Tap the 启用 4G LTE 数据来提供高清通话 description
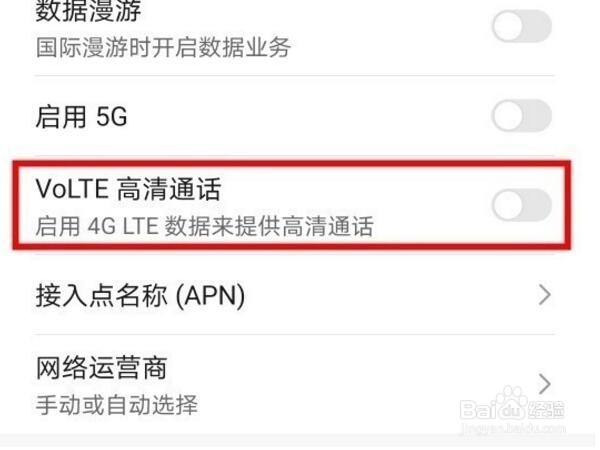 [204, 226]
